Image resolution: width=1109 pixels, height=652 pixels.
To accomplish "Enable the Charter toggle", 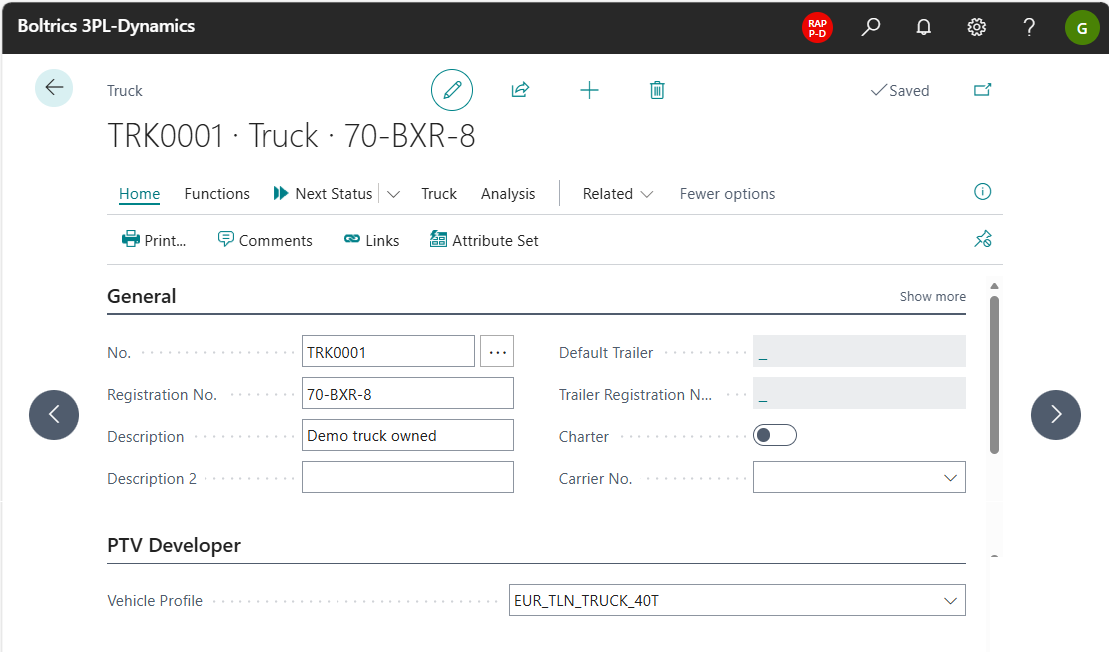I will point(775,434).
